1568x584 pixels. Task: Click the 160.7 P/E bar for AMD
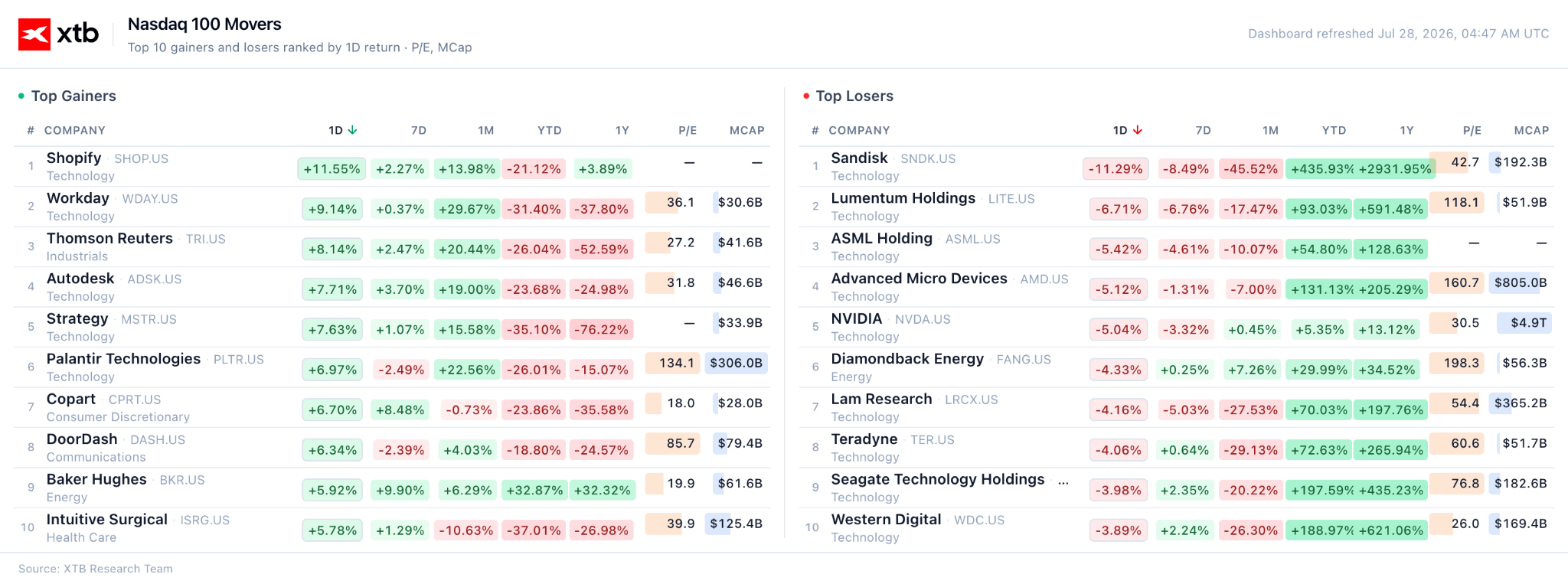1457,282
